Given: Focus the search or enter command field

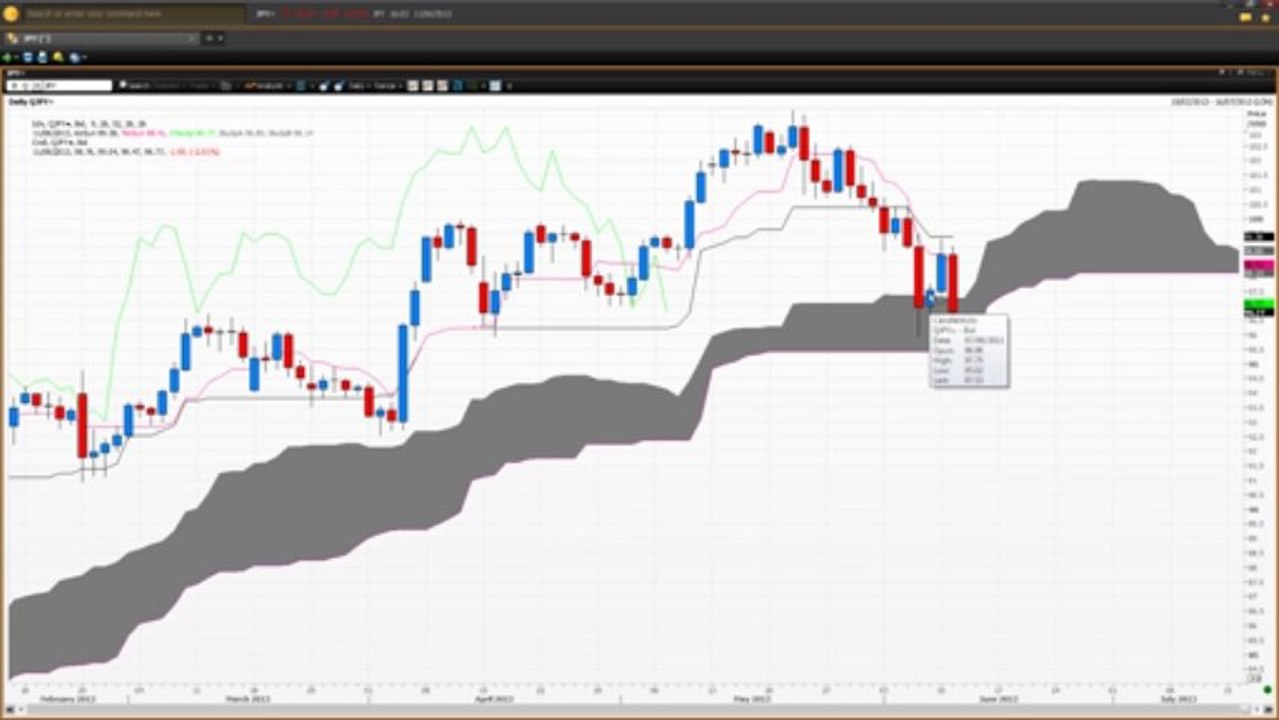Looking at the screenshot, I should (x=133, y=14).
